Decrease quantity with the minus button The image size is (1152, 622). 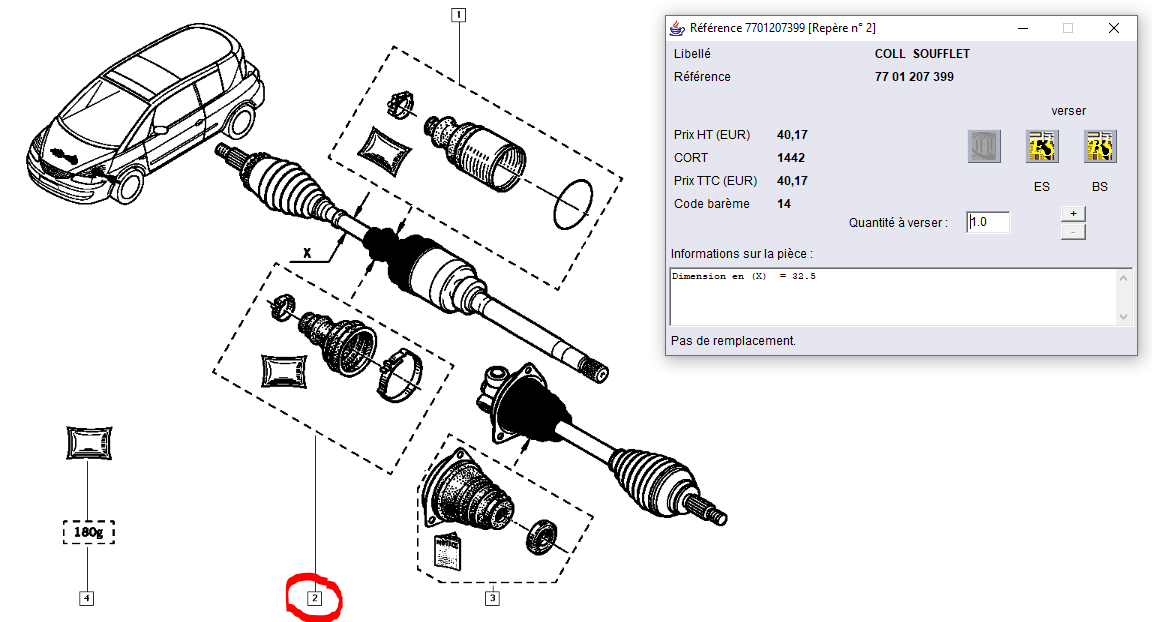[x=1072, y=232]
